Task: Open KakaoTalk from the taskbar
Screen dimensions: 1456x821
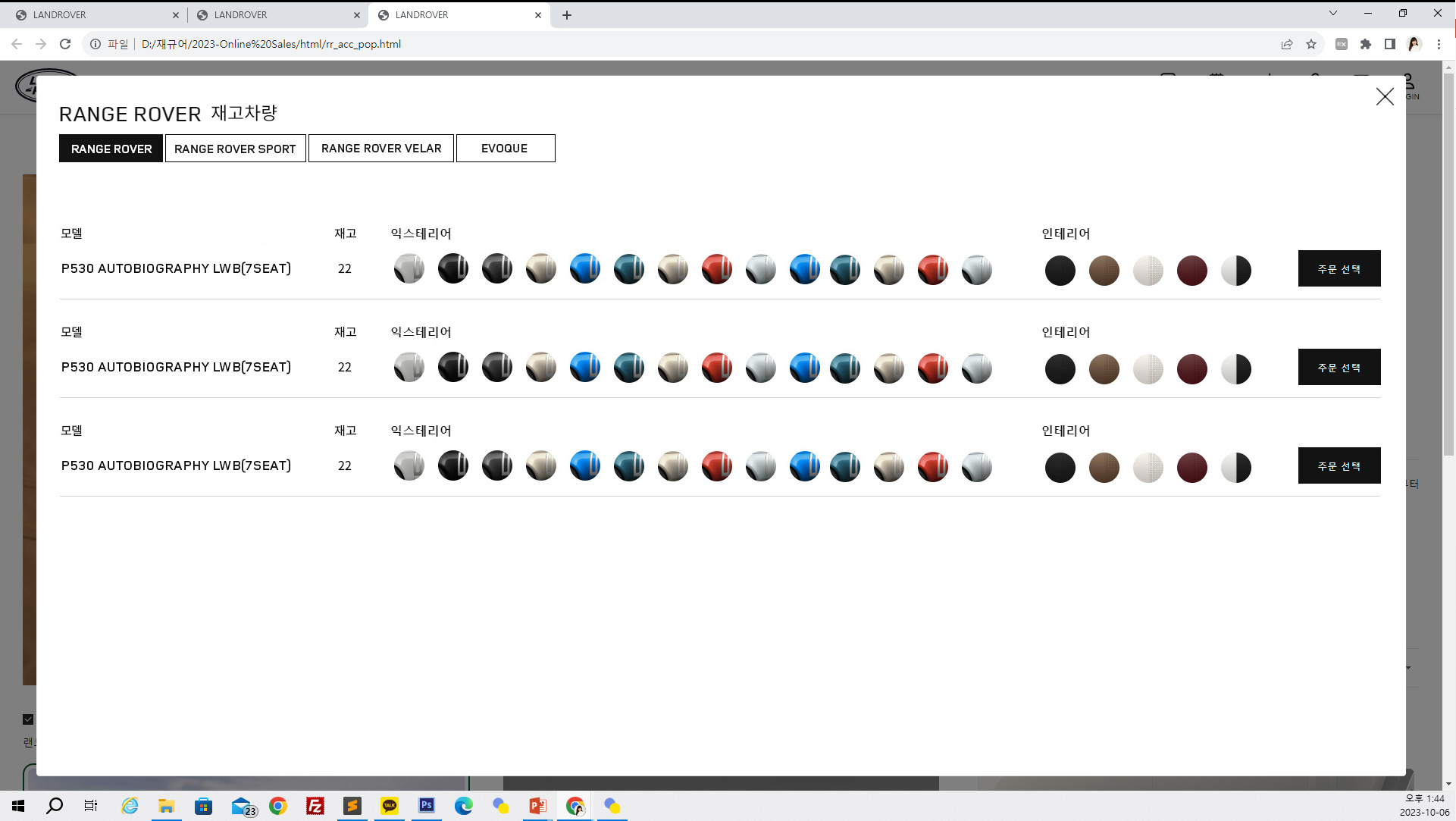Action: [390, 805]
